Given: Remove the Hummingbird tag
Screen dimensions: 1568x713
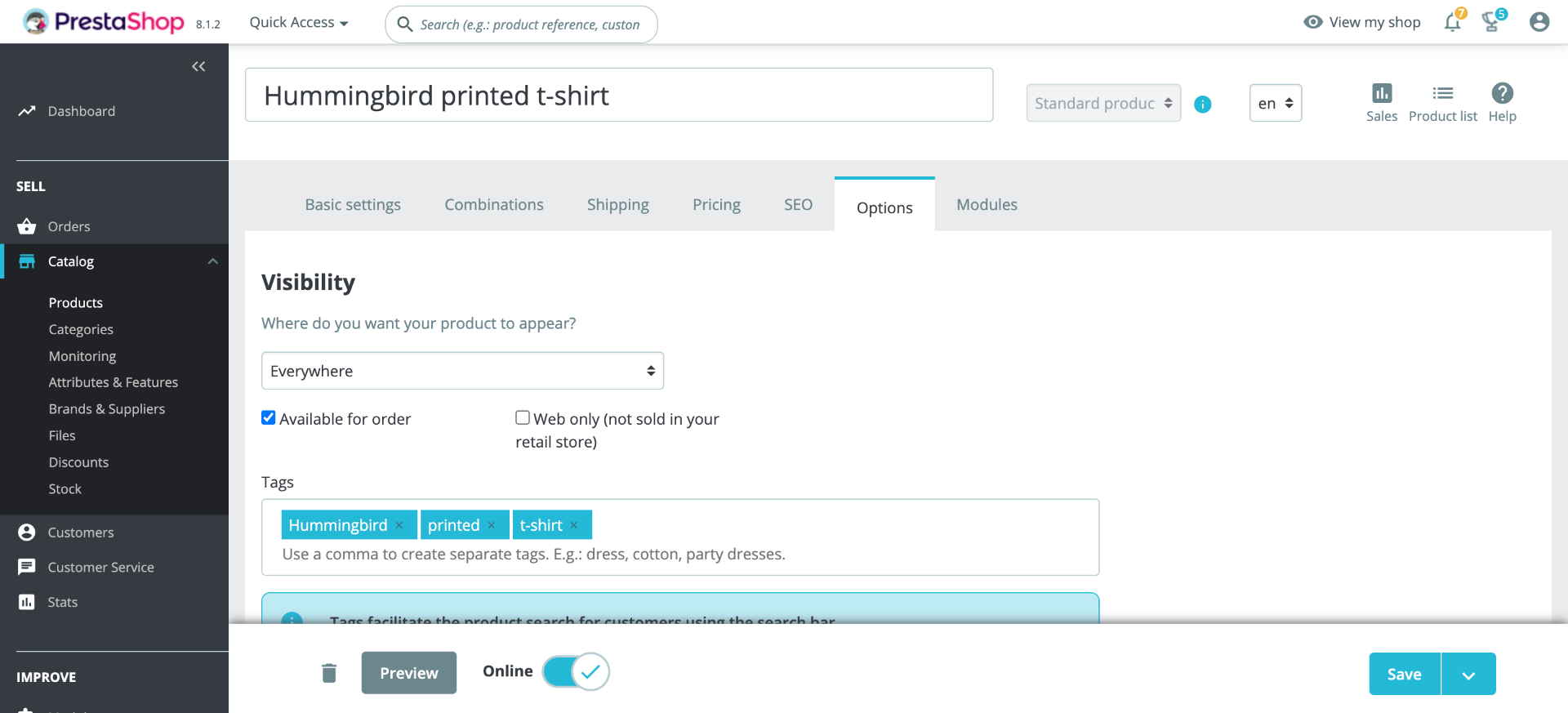Looking at the screenshot, I should (x=399, y=525).
